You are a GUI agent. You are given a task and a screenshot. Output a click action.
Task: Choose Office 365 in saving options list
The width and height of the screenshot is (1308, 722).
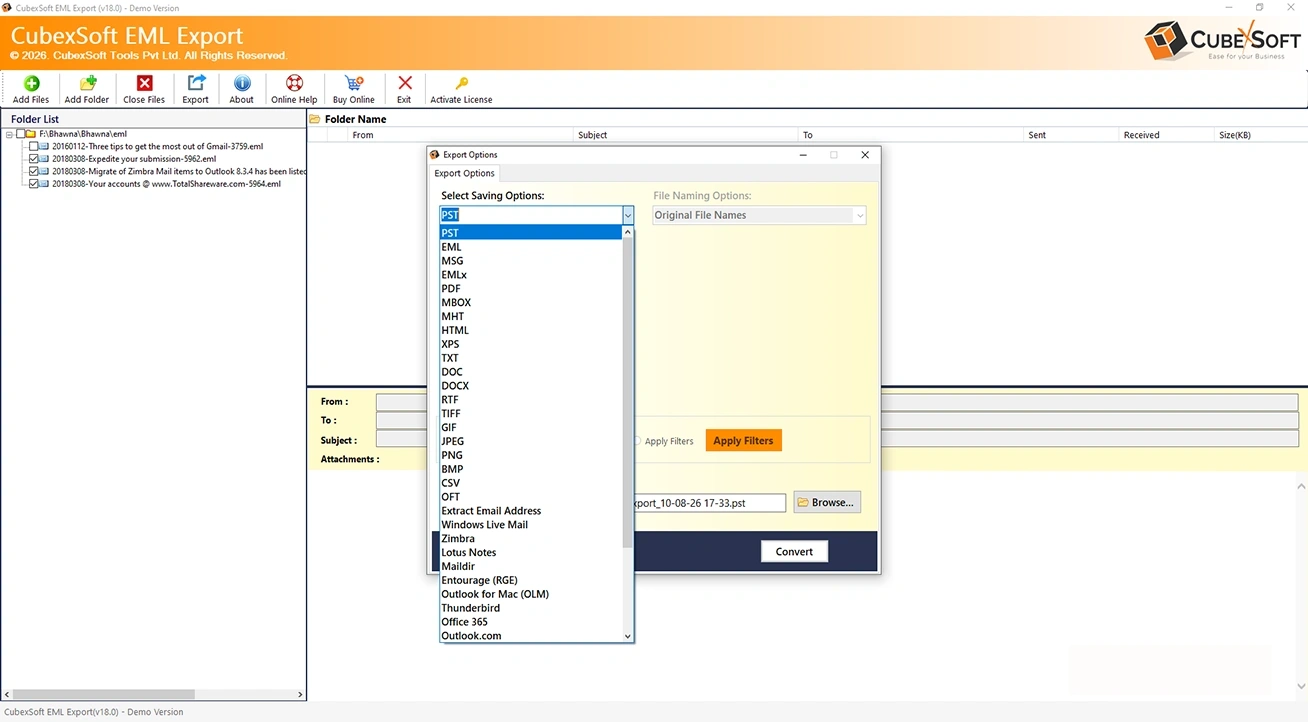tap(531, 622)
